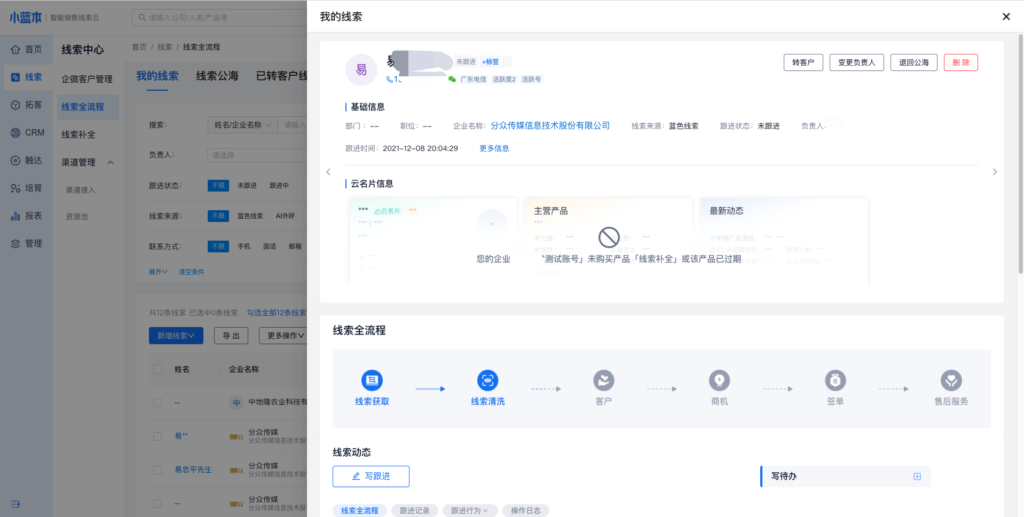Click the 线索获取 stage icon
The height and width of the screenshot is (517, 1024).
[x=372, y=380]
